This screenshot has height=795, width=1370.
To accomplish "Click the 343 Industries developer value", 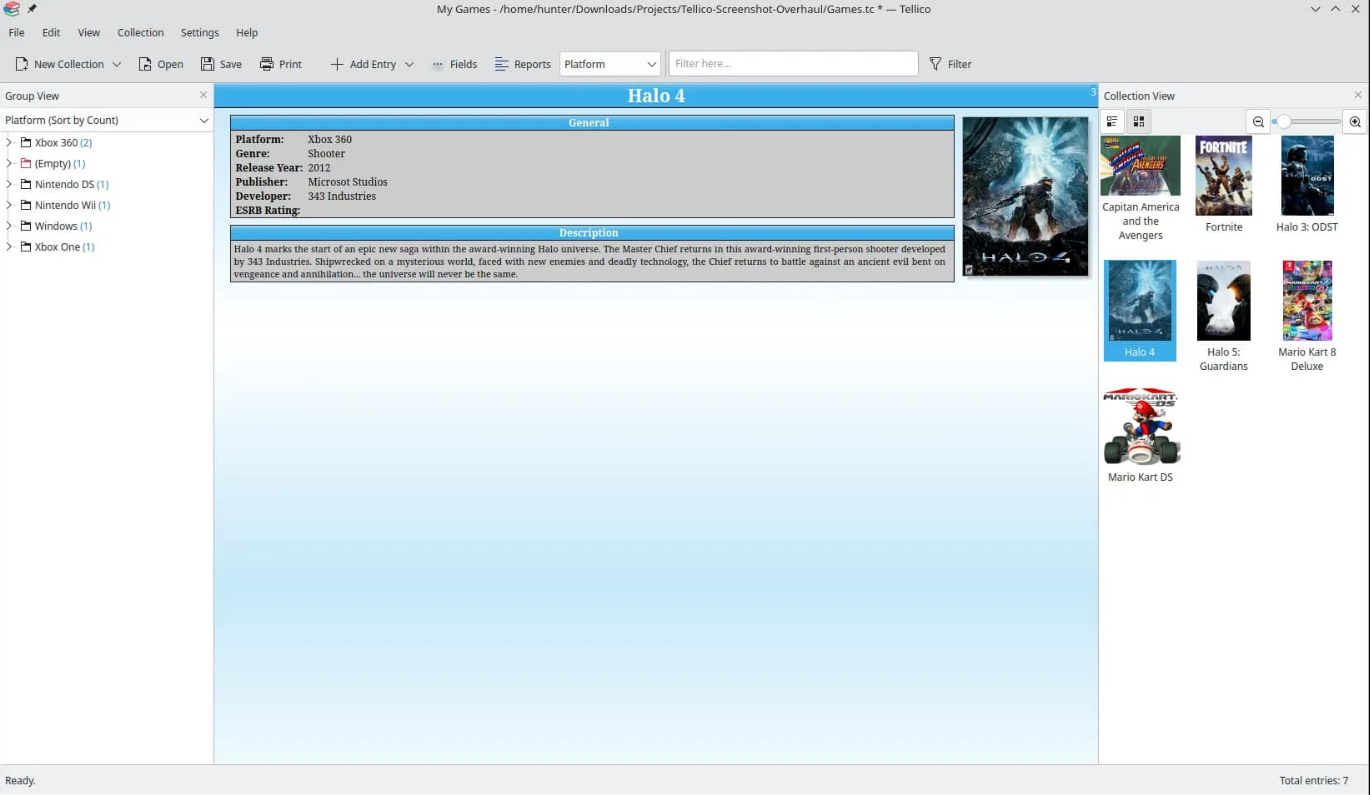I will pyautogui.click(x=342, y=196).
